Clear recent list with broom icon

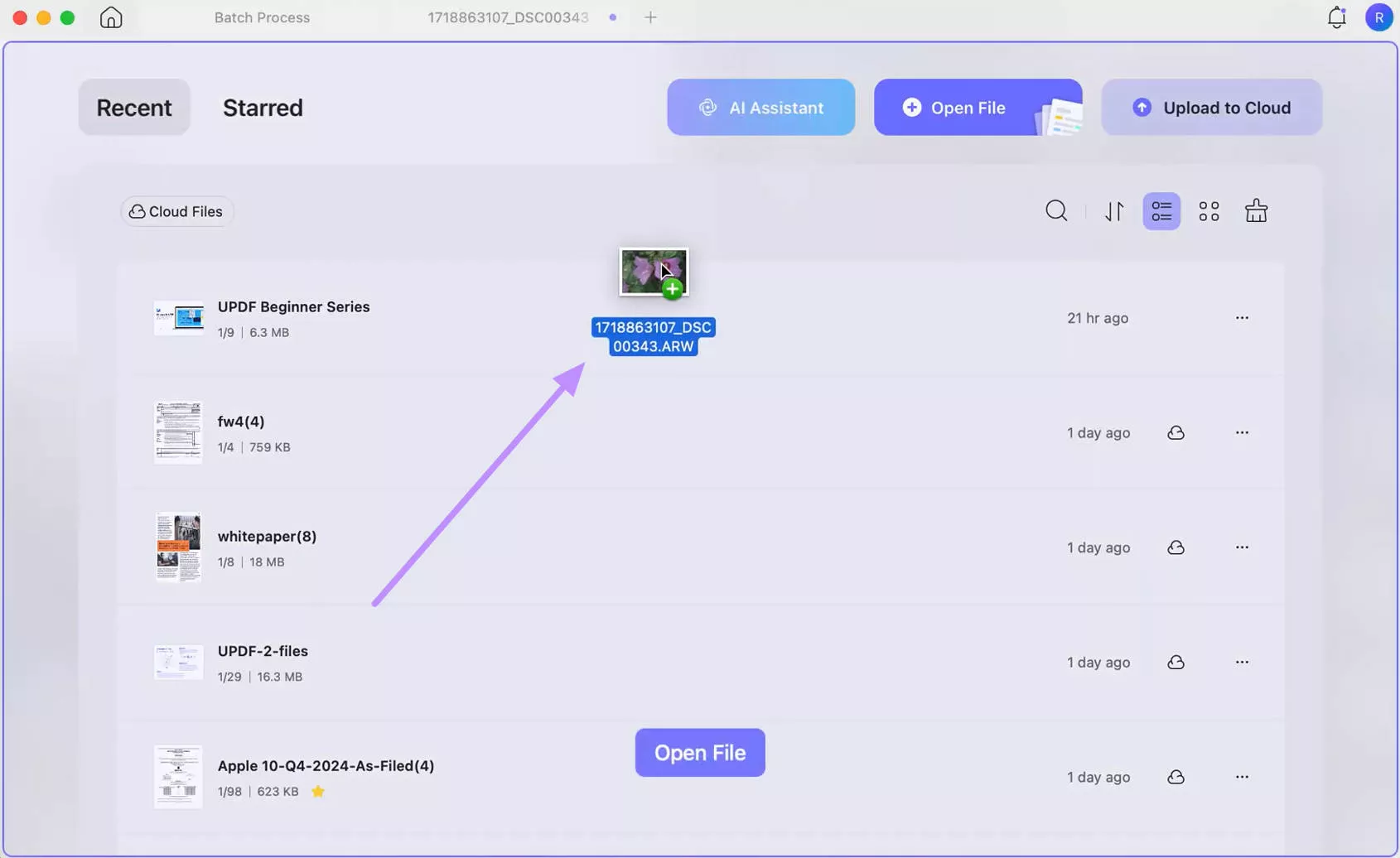click(x=1256, y=211)
